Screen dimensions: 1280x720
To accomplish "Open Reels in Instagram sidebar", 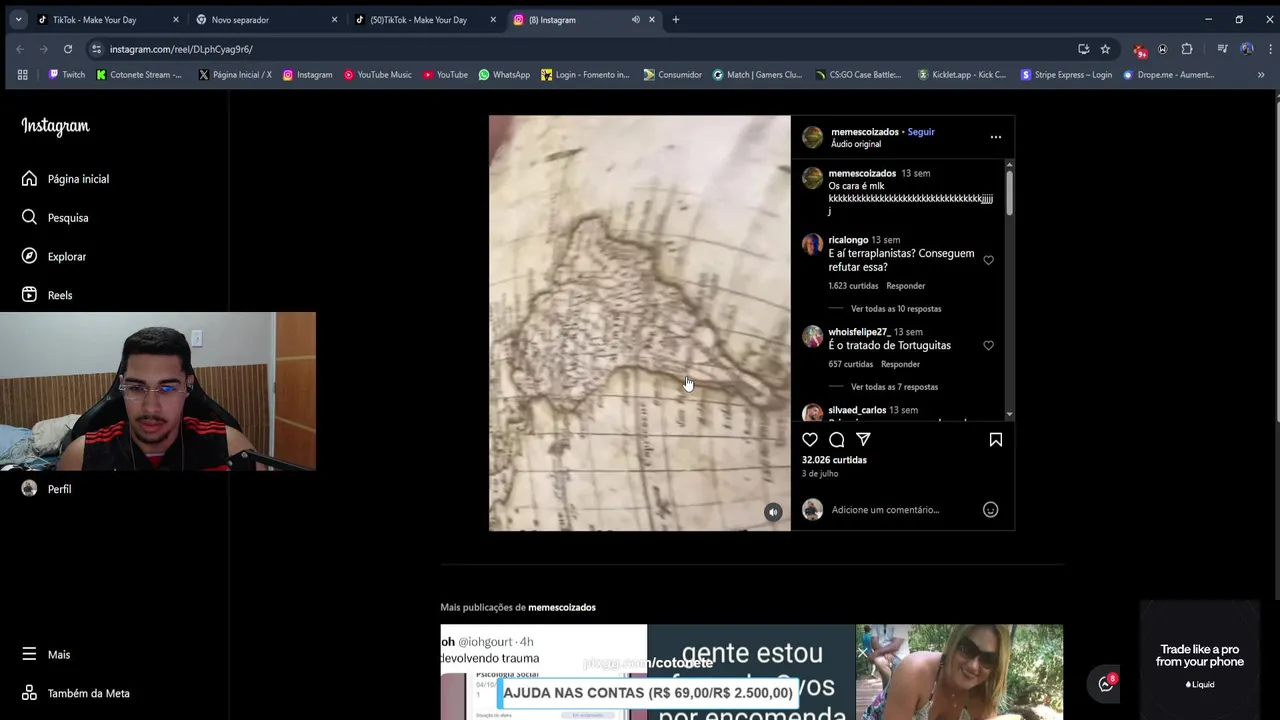I will (x=47, y=295).
